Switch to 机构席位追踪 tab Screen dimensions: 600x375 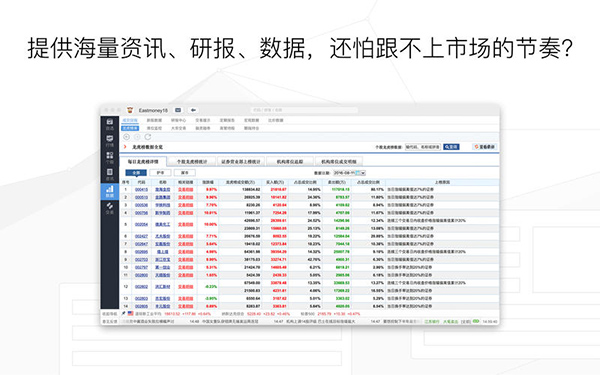[x=290, y=161]
